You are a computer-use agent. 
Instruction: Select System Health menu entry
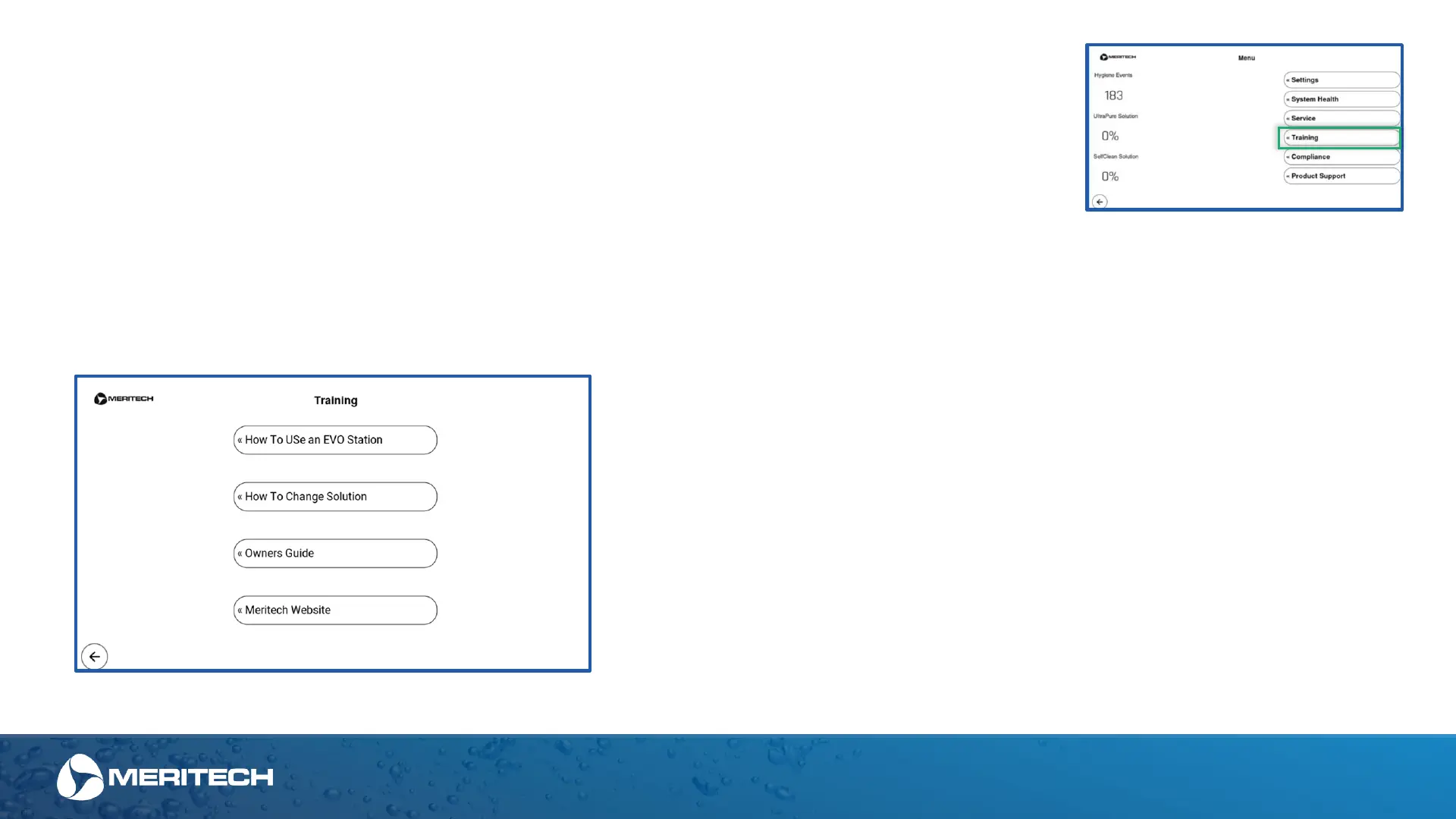pyautogui.click(x=1341, y=99)
